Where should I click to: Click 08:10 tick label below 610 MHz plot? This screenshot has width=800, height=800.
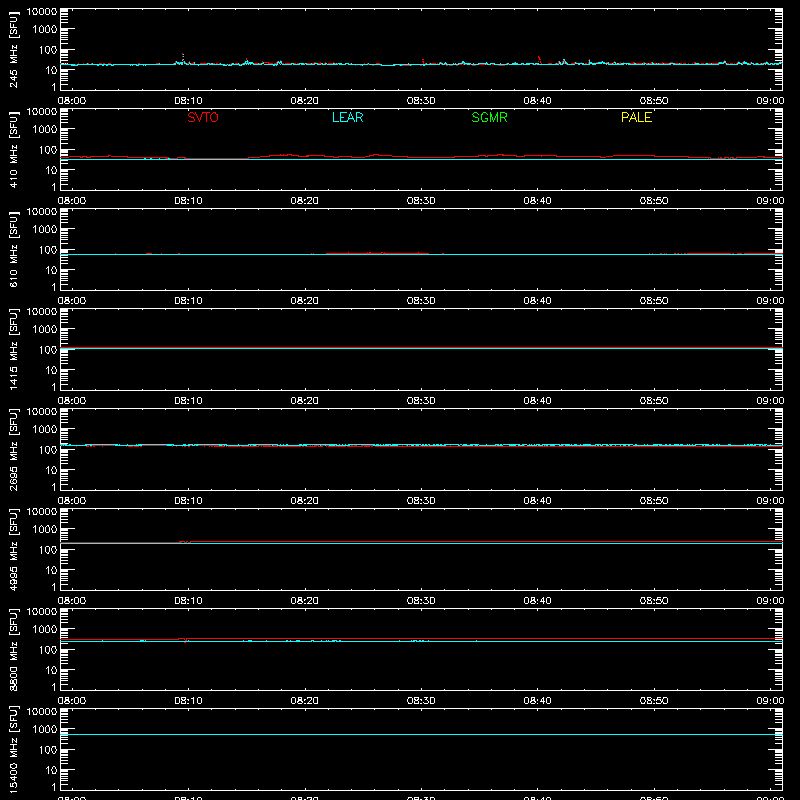pyautogui.click(x=188, y=301)
